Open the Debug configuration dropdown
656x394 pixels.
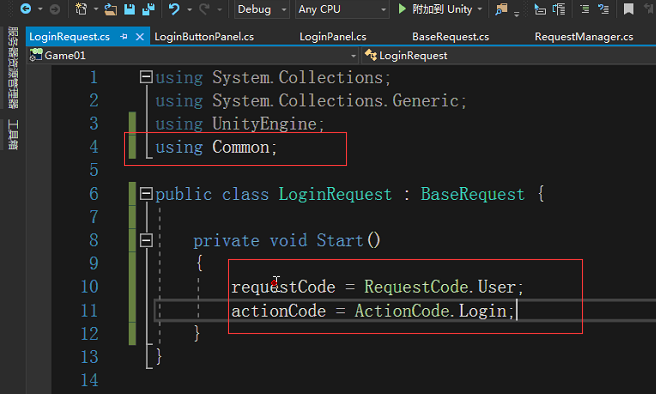click(261, 9)
